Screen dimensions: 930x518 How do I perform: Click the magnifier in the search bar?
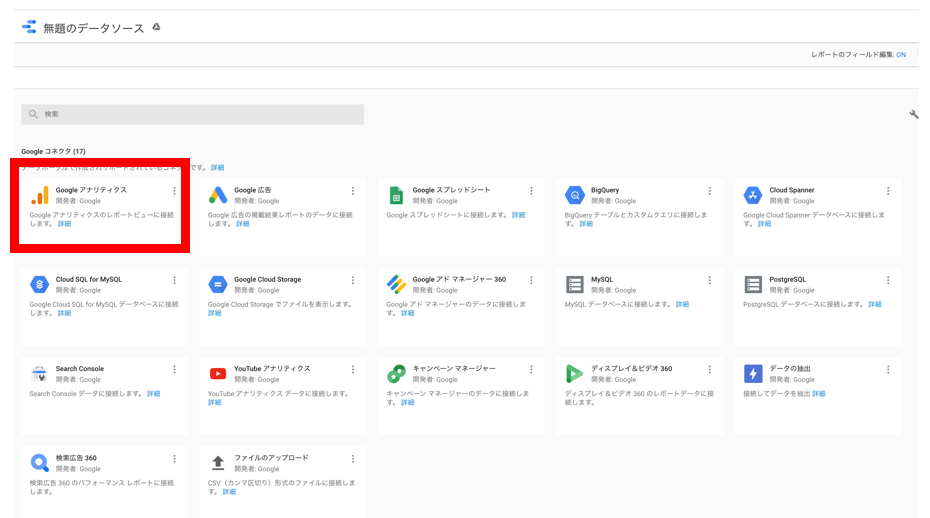tap(33, 114)
